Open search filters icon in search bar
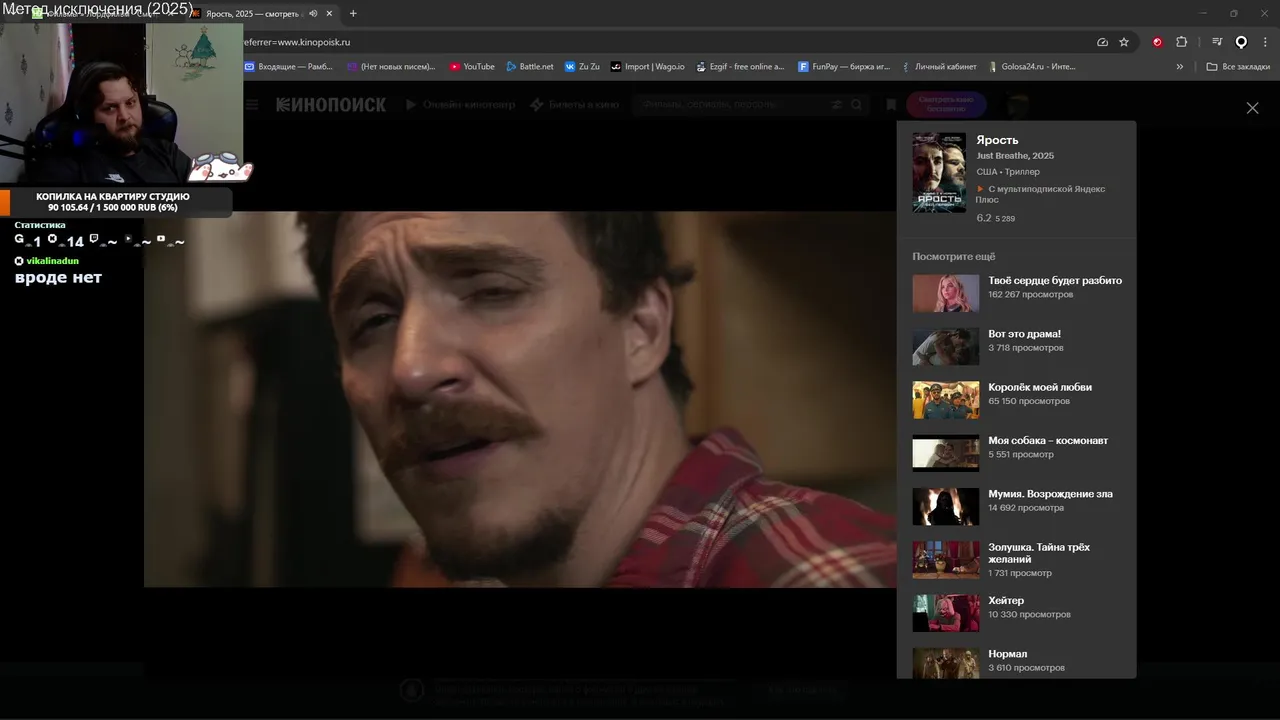Image resolution: width=1280 pixels, height=720 pixels. click(837, 104)
